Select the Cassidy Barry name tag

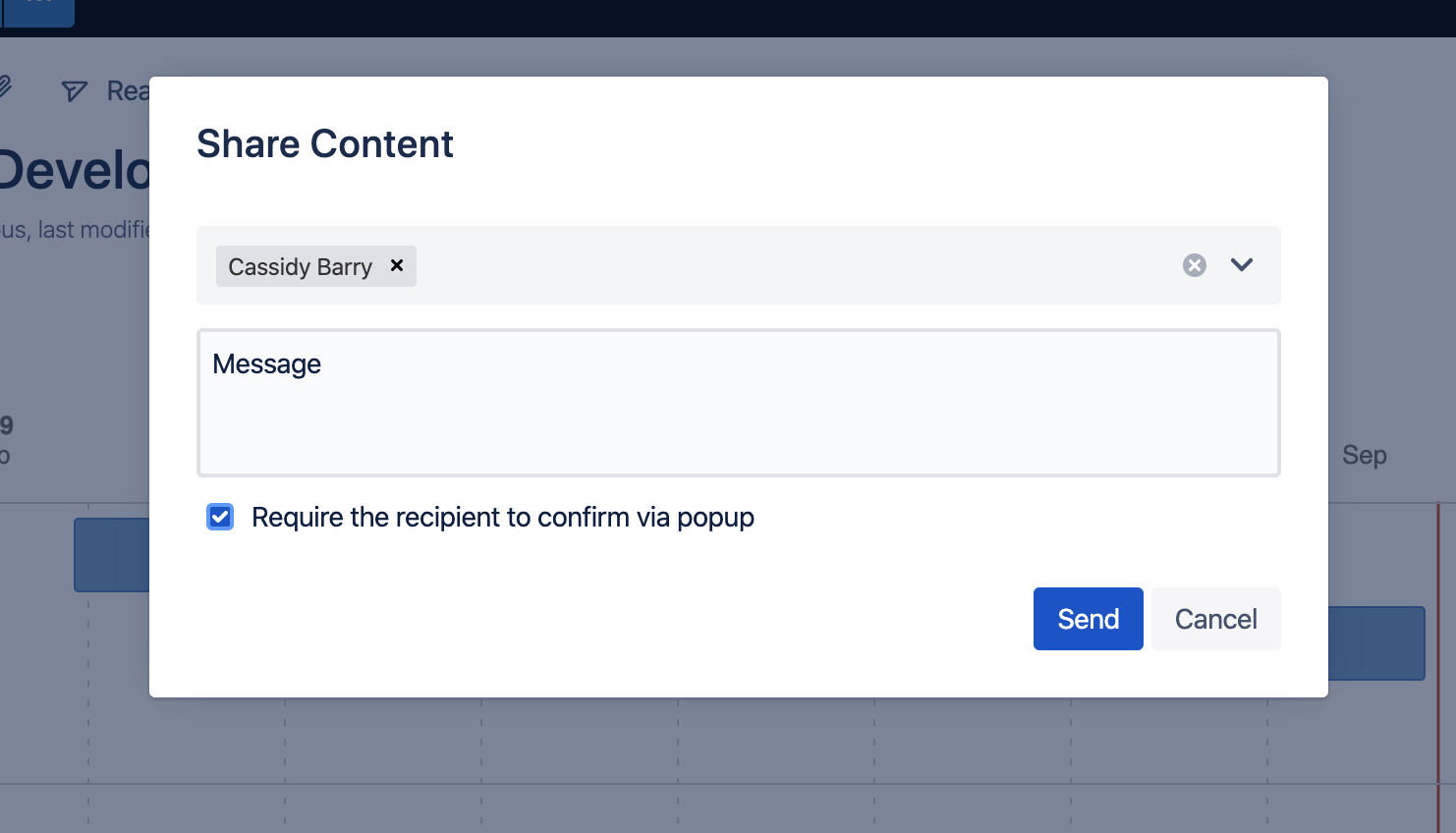pos(300,266)
